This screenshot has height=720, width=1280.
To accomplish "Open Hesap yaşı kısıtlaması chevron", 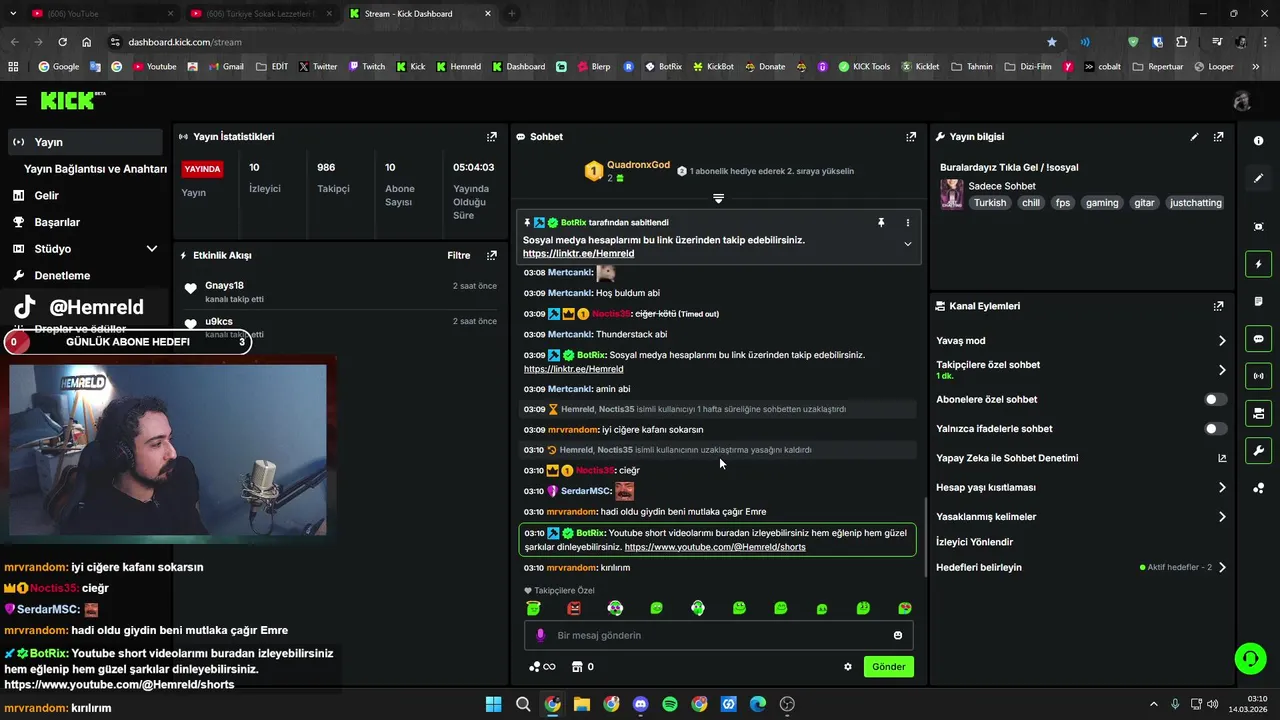I will (x=1222, y=488).
